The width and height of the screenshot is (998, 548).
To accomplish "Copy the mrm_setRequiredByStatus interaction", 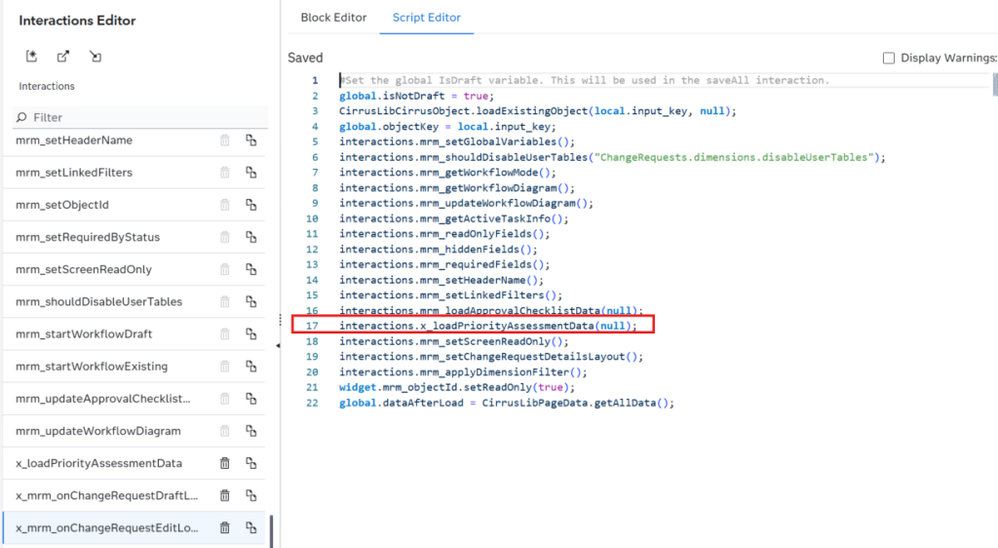I will pos(251,237).
